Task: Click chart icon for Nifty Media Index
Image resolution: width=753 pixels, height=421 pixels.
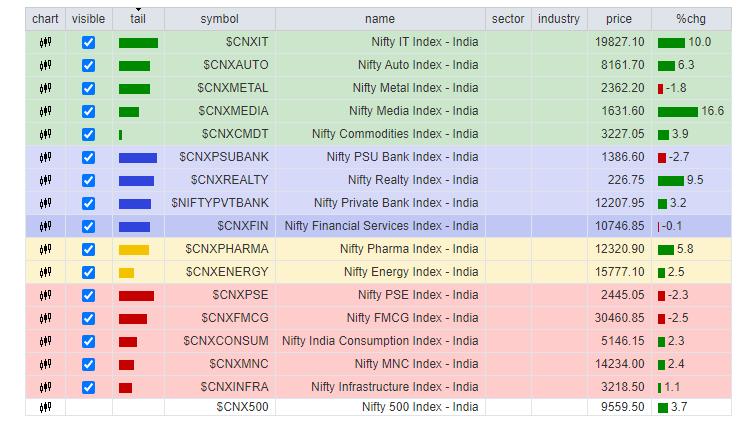Action: (45, 112)
